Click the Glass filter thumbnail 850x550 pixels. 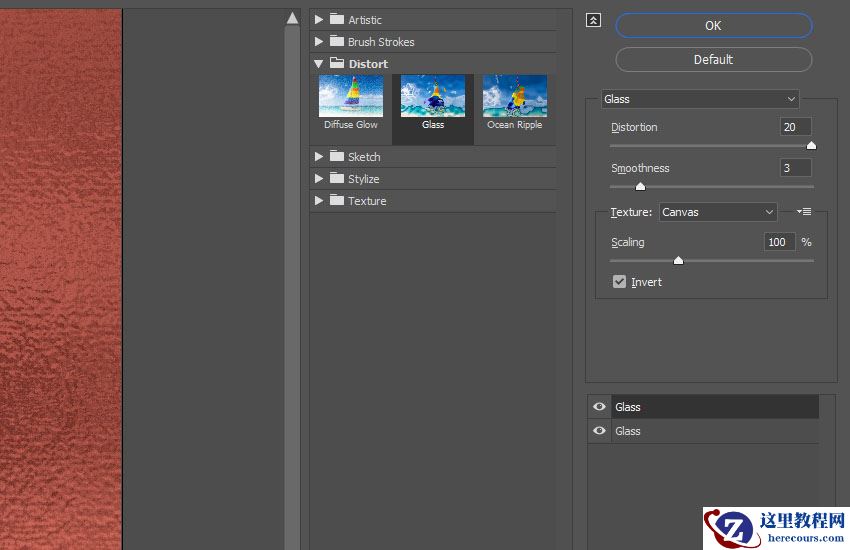433,97
